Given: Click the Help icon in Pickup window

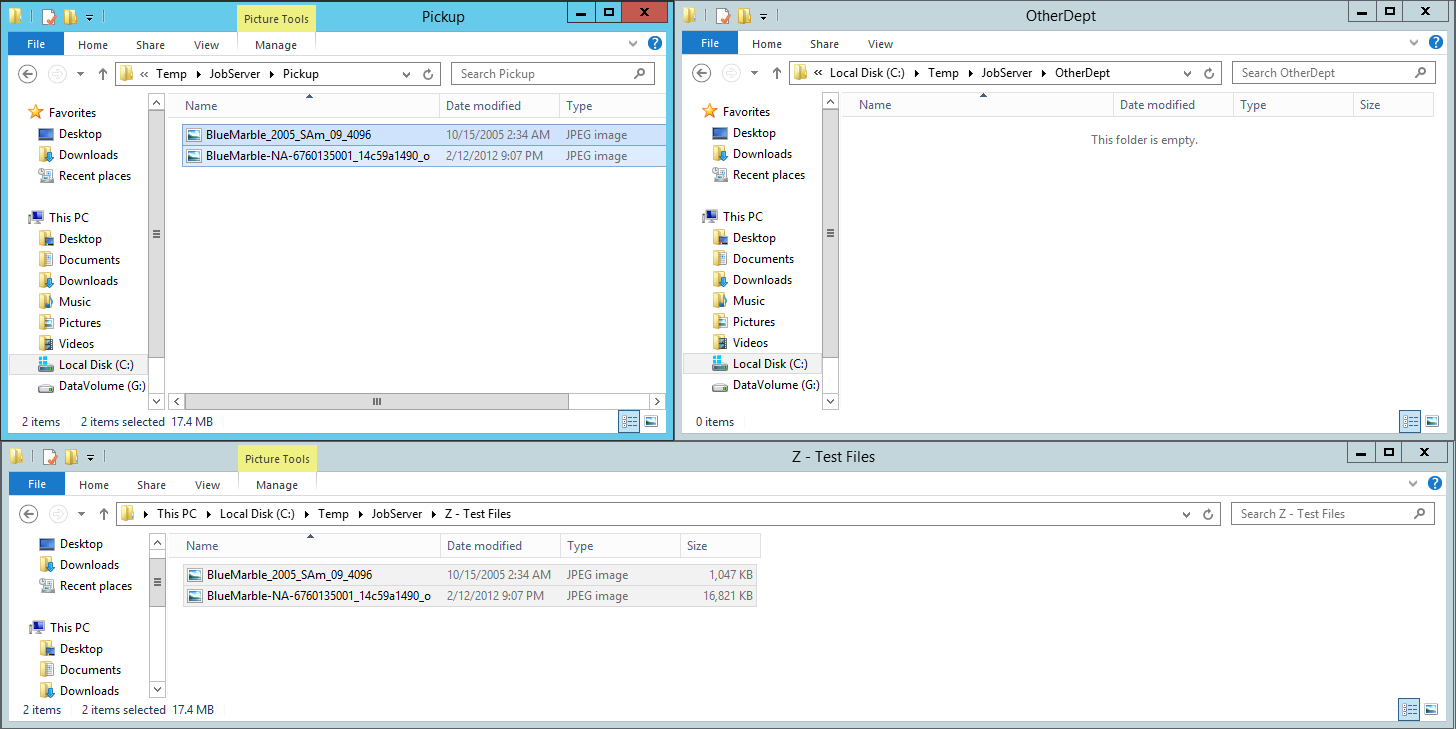Looking at the screenshot, I should [655, 44].
